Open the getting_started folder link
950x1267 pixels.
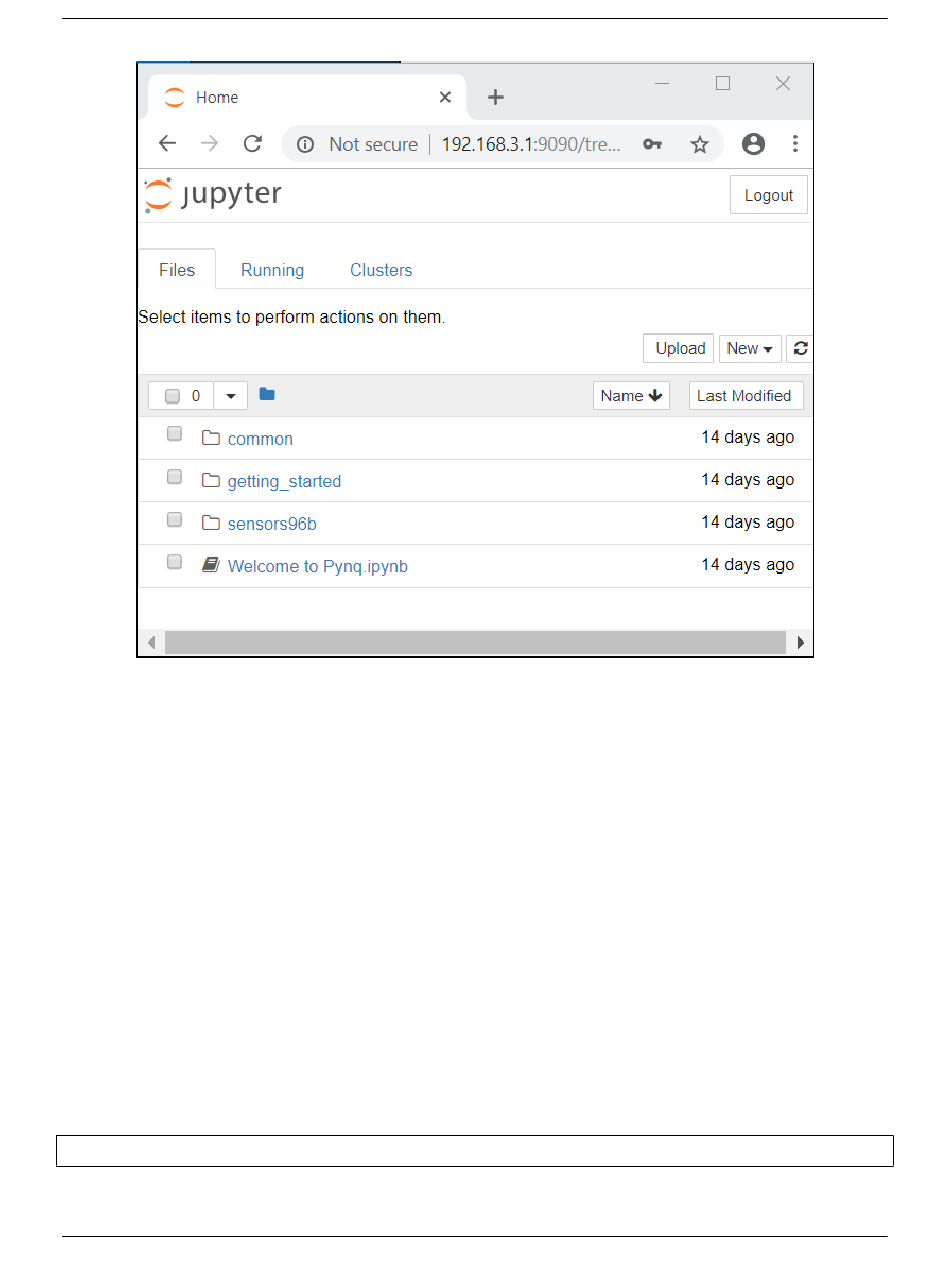[284, 482]
